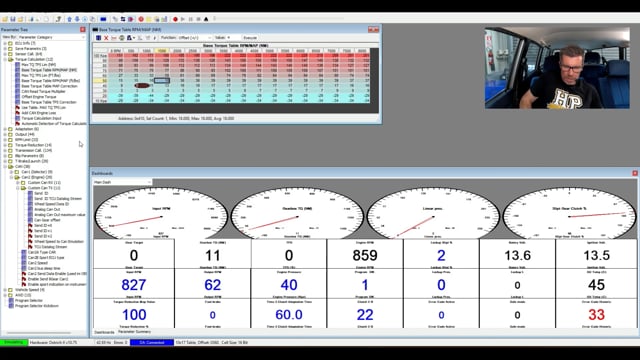Select Can2 Speed parameter
Viewport: 640px width, 360px height.
point(38,263)
